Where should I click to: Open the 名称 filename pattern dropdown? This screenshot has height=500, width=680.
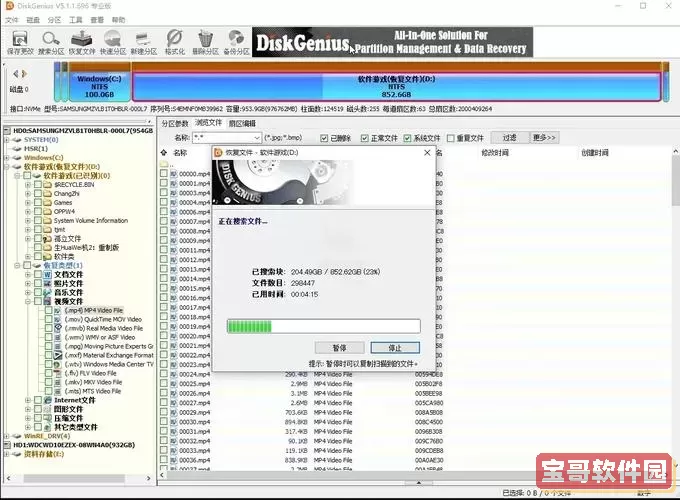tap(257, 138)
